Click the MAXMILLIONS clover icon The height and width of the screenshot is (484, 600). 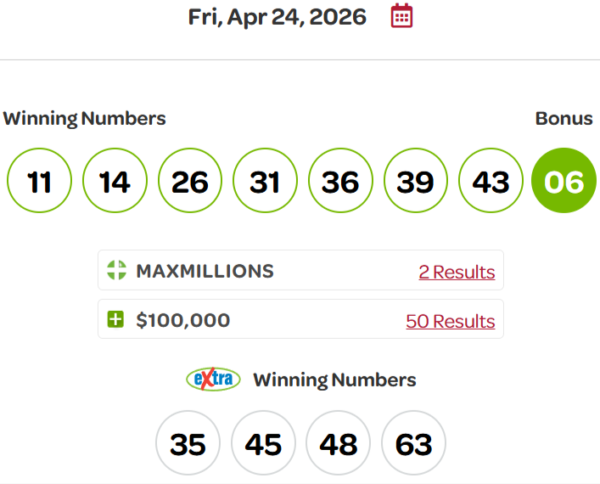[116, 271]
